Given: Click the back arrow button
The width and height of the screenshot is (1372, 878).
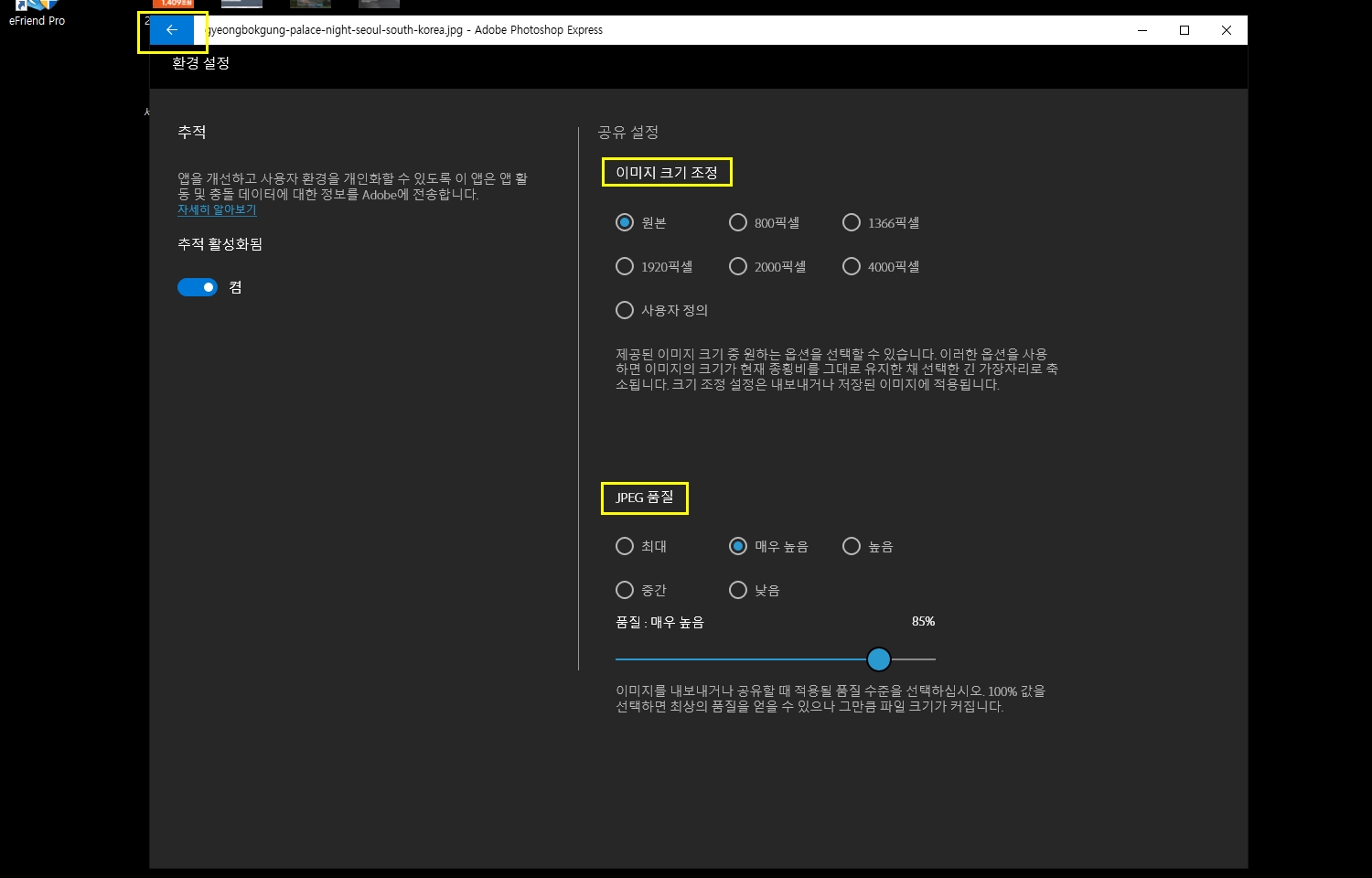Looking at the screenshot, I should point(172,30).
